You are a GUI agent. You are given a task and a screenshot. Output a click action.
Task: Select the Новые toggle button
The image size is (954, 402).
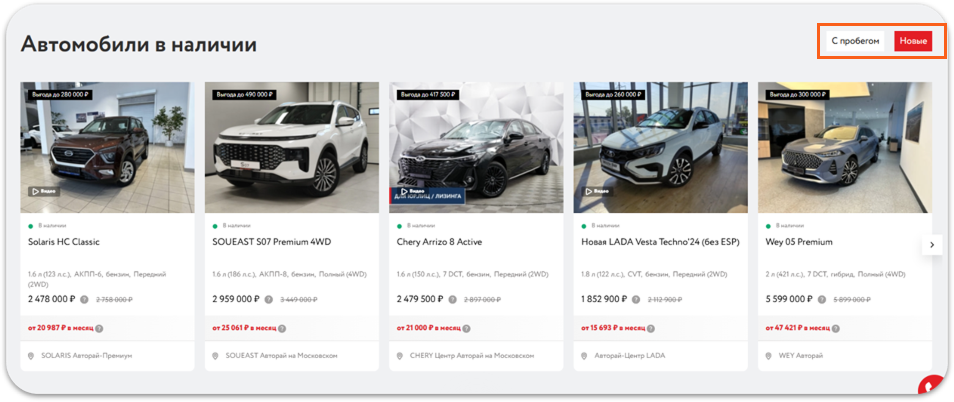pos(913,41)
